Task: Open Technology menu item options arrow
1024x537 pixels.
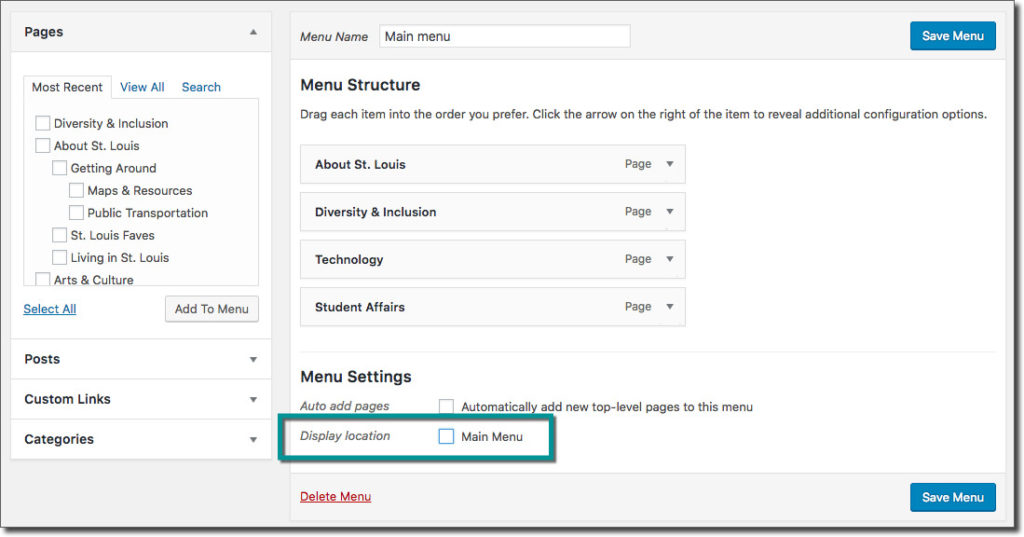Action: click(x=670, y=259)
